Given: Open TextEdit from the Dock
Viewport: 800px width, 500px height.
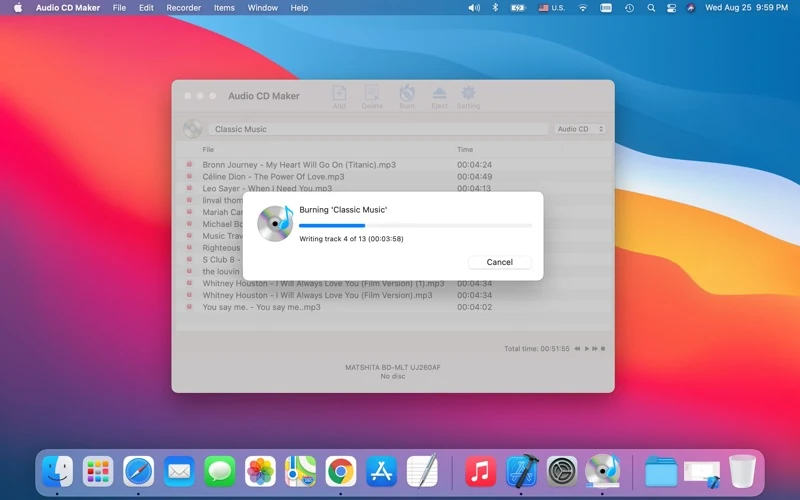Looking at the screenshot, I should pyautogui.click(x=422, y=471).
